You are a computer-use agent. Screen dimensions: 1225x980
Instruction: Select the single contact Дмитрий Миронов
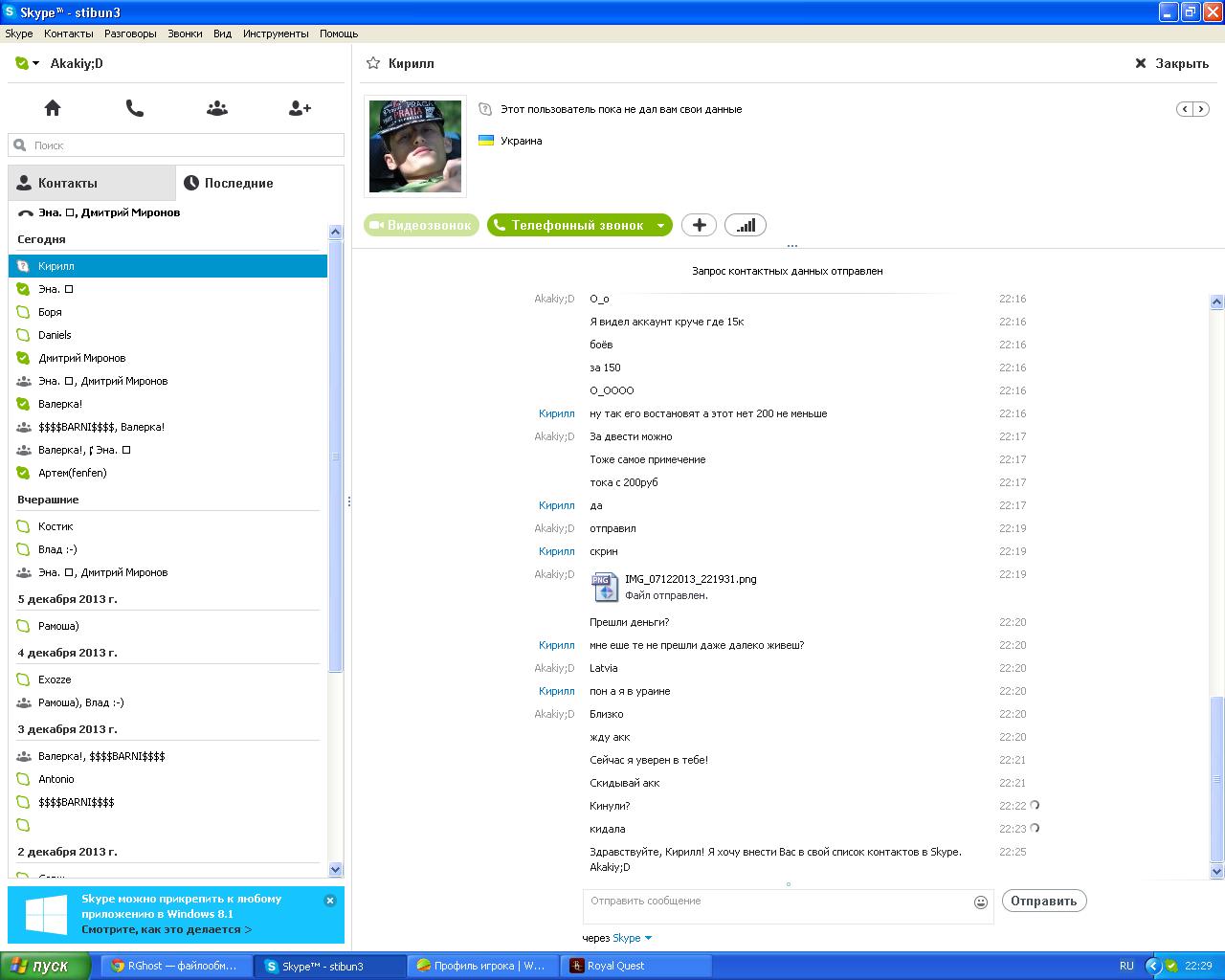tap(167, 358)
